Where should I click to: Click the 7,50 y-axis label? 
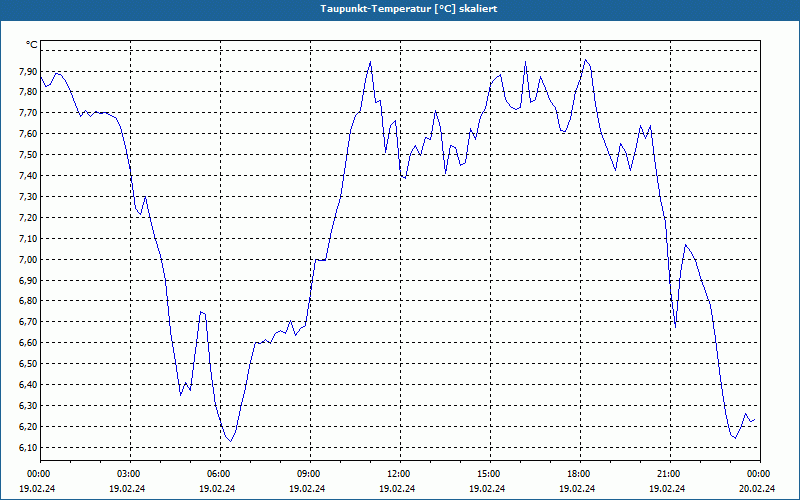pyautogui.click(x=28, y=155)
